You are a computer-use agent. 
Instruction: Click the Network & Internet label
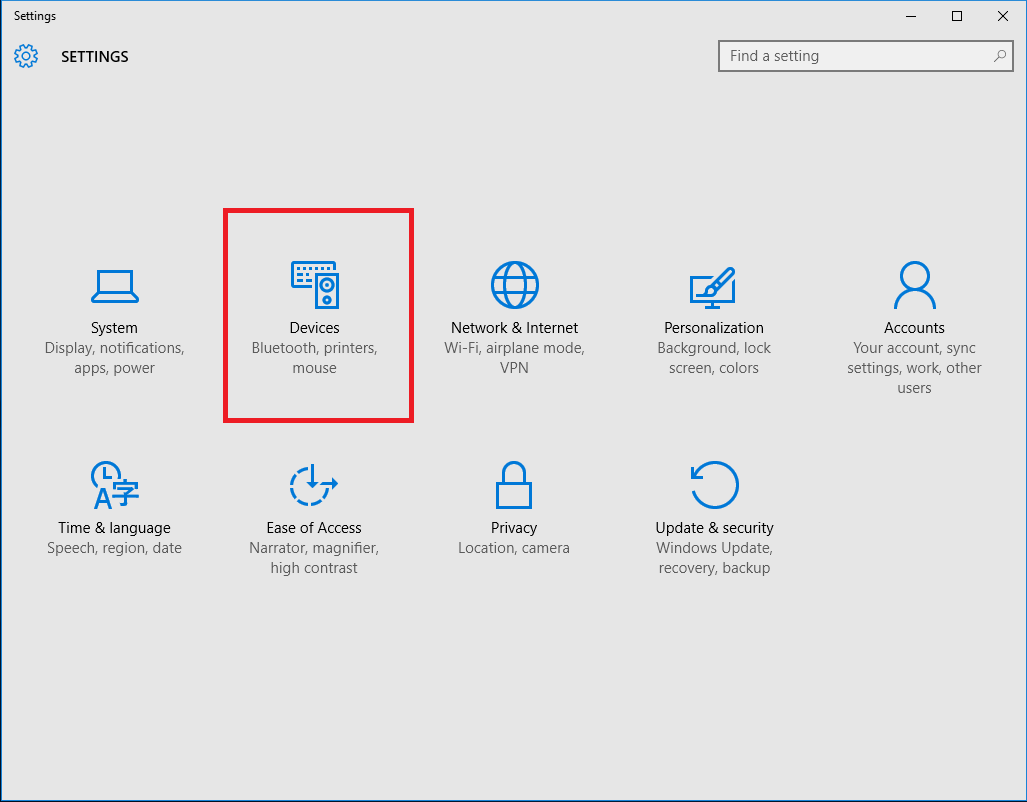[514, 328]
